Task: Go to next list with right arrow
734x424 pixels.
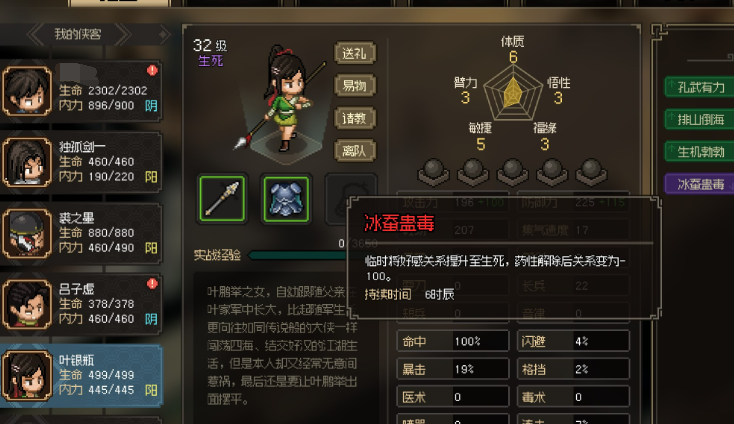Action: [123, 34]
